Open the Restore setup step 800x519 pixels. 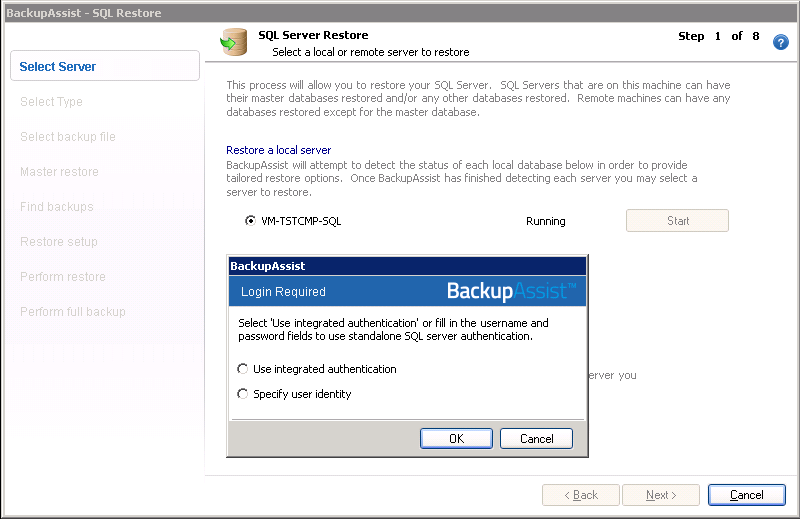click(59, 241)
